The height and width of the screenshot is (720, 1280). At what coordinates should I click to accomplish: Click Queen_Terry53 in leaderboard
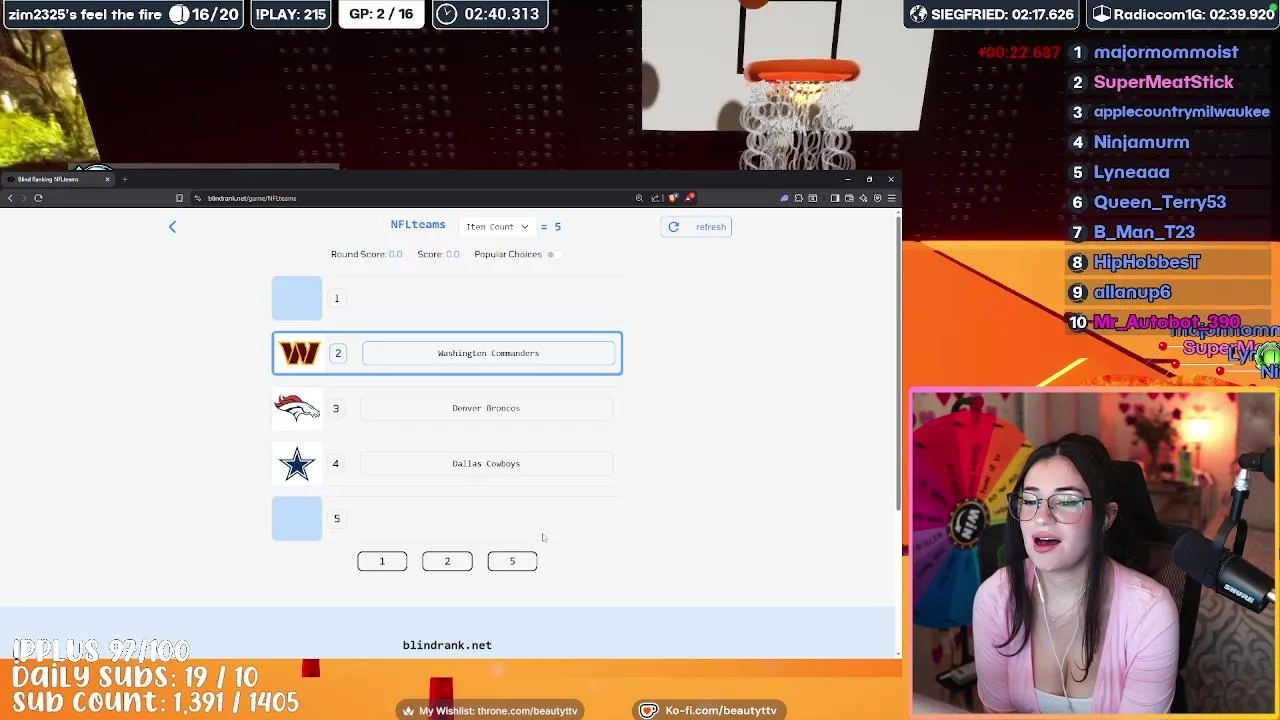click(x=1159, y=202)
